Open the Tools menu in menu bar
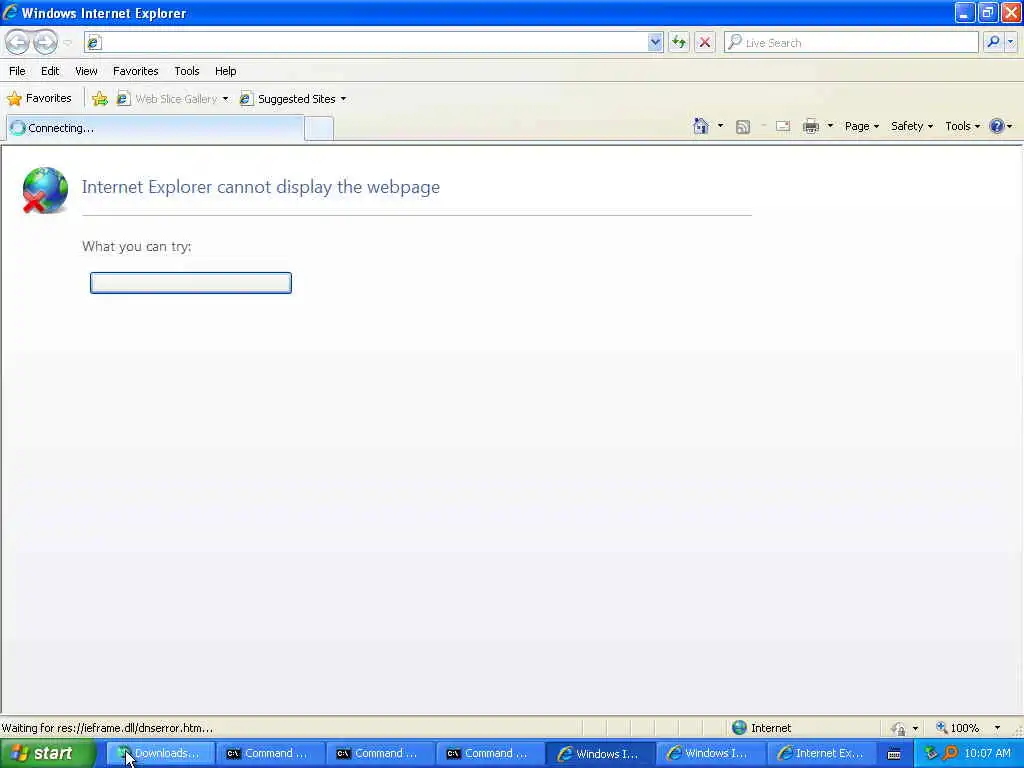This screenshot has height=768, width=1024. click(x=186, y=71)
